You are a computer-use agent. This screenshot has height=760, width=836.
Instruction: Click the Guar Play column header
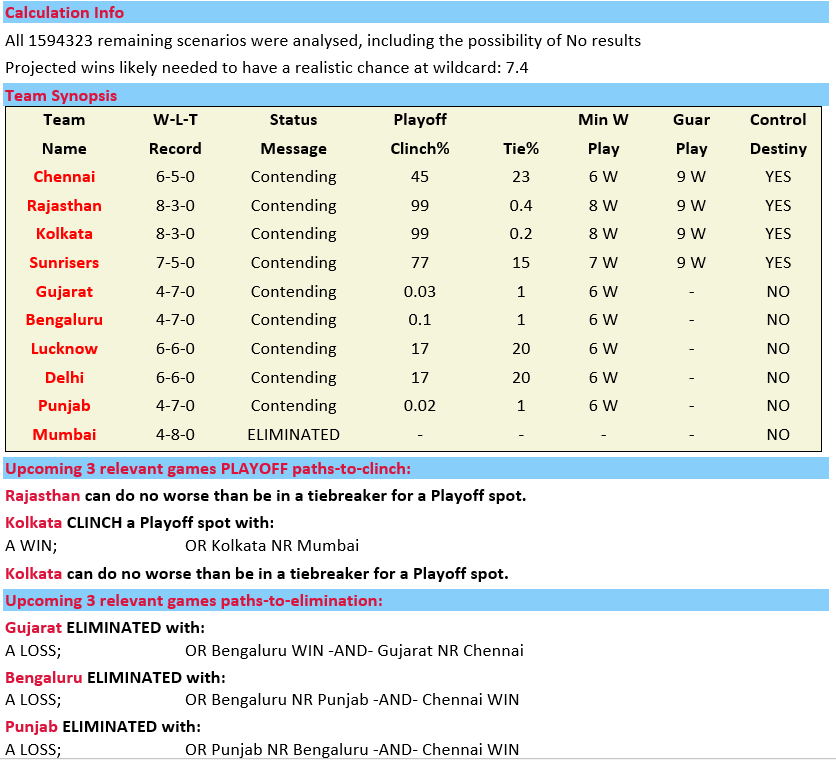(691, 134)
